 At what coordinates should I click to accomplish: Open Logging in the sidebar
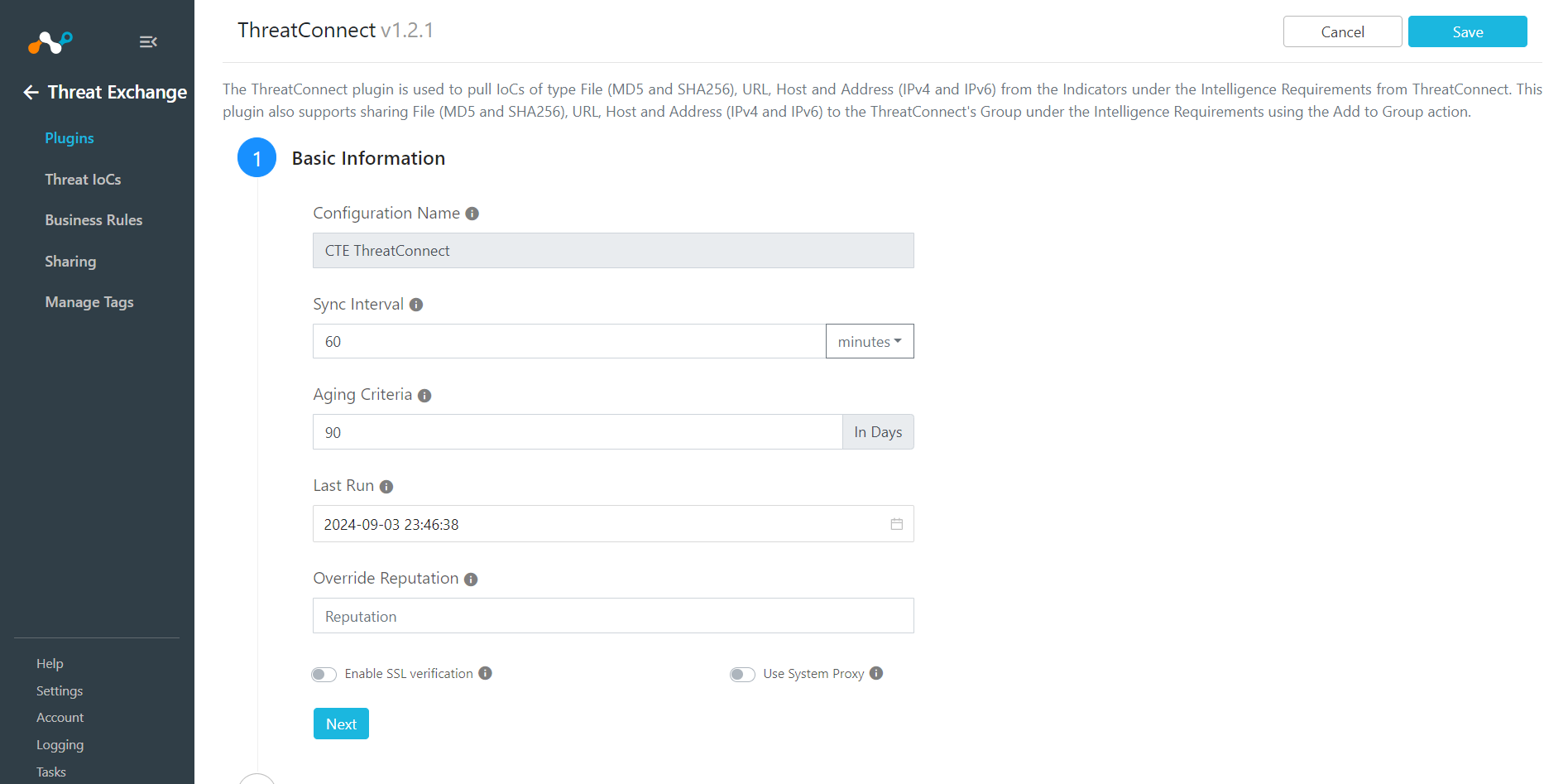click(x=60, y=745)
